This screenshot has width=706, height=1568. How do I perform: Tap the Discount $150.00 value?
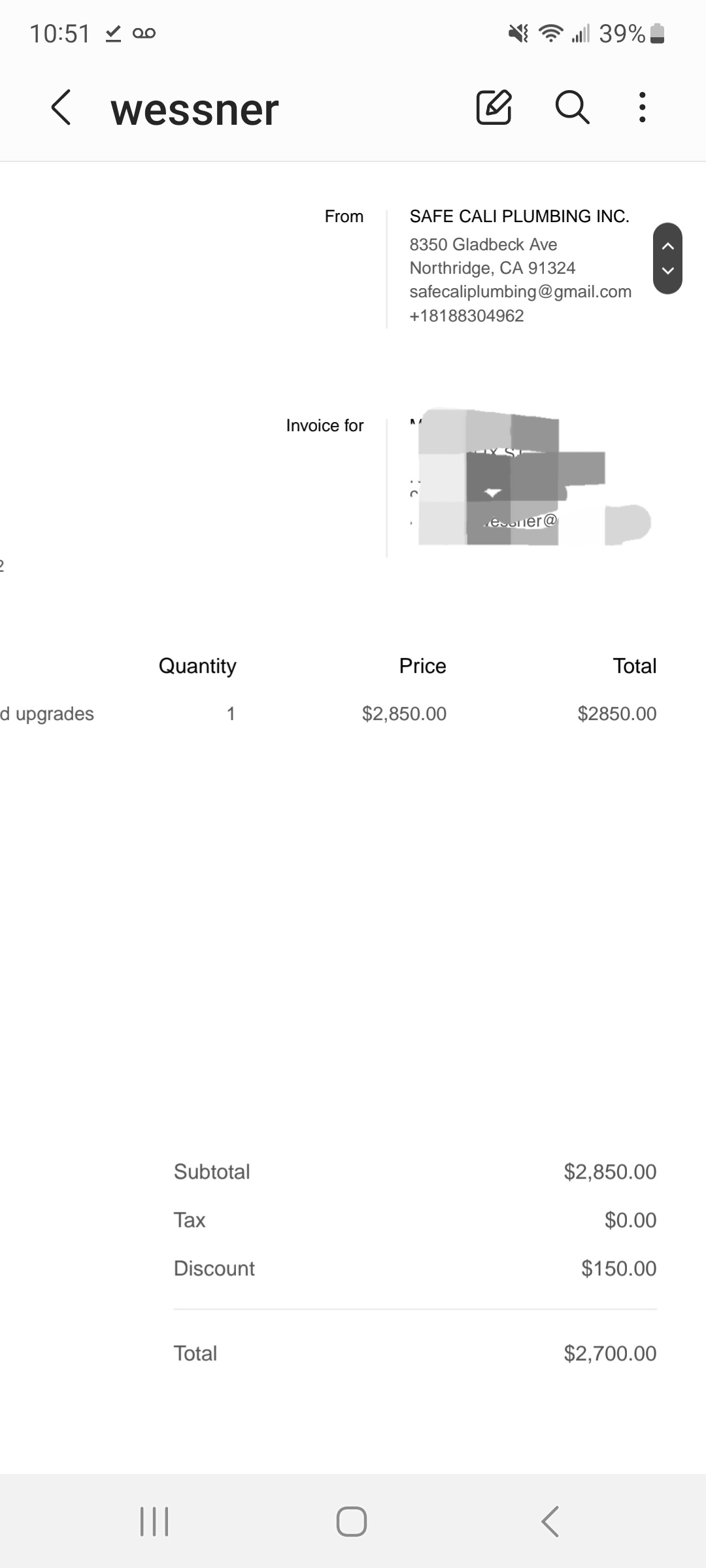pyautogui.click(x=618, y=1268)
